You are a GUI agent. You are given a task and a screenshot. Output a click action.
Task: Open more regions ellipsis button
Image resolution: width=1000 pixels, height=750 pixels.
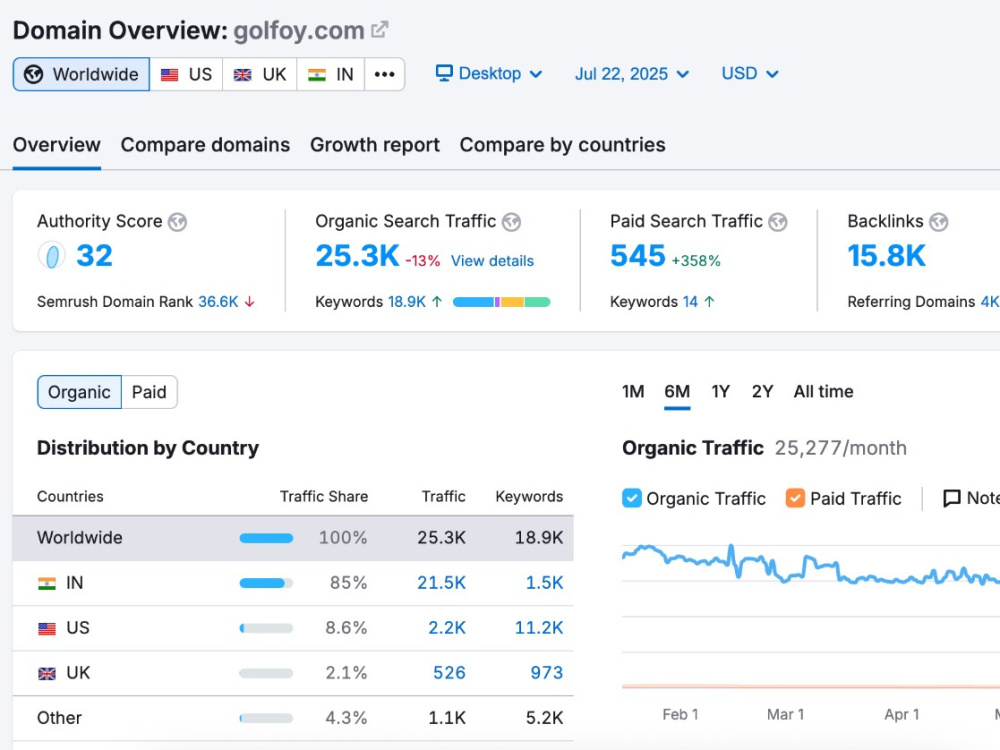pos(385,75)
